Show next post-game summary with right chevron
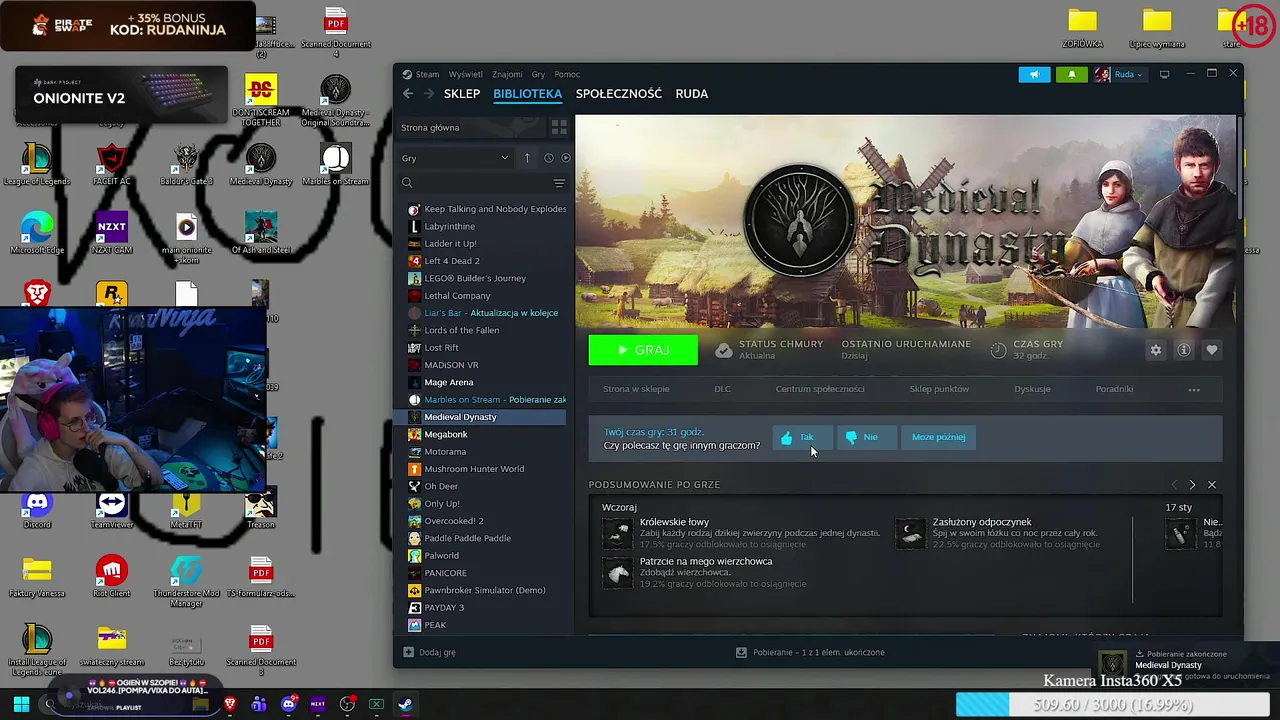This screenshot has height=720, width=1280. pyautogui.click(x=1192, y=485)
